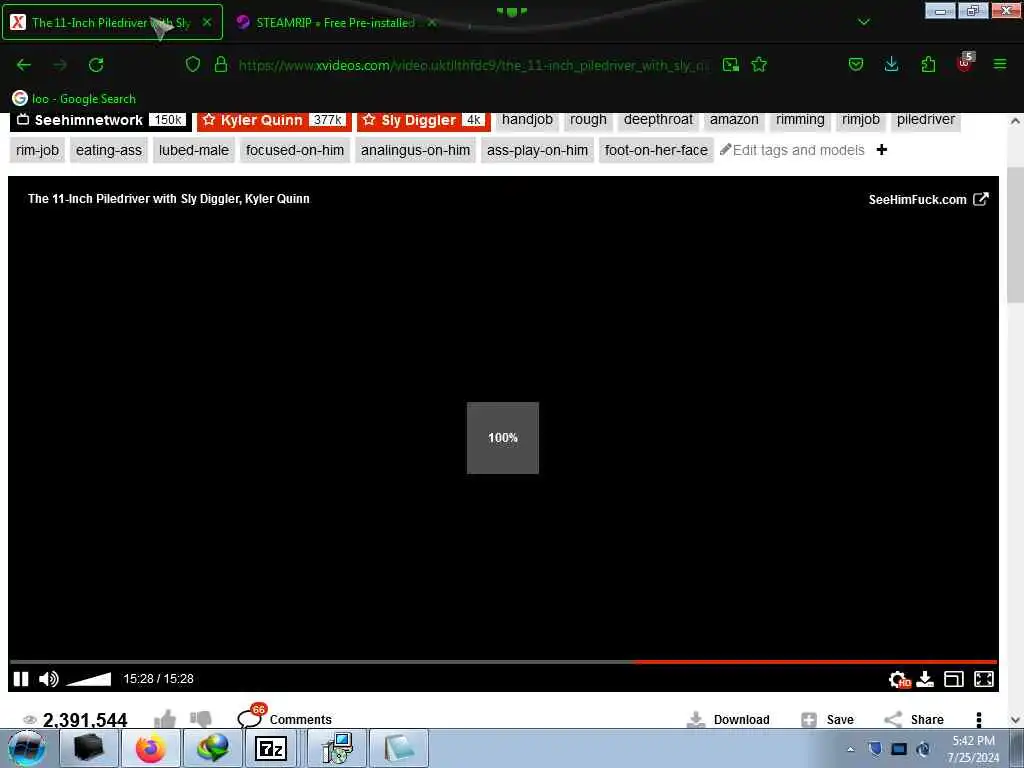Switch to the STEAMRIP tab
1024x768 pixels.
336,22
